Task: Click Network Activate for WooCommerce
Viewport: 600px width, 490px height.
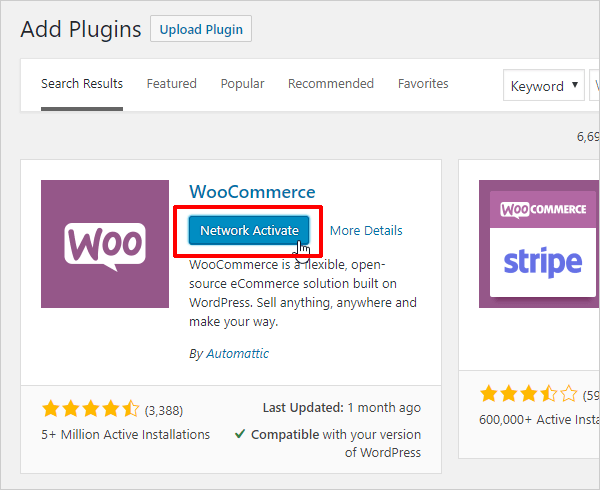Action: (249, 230)
